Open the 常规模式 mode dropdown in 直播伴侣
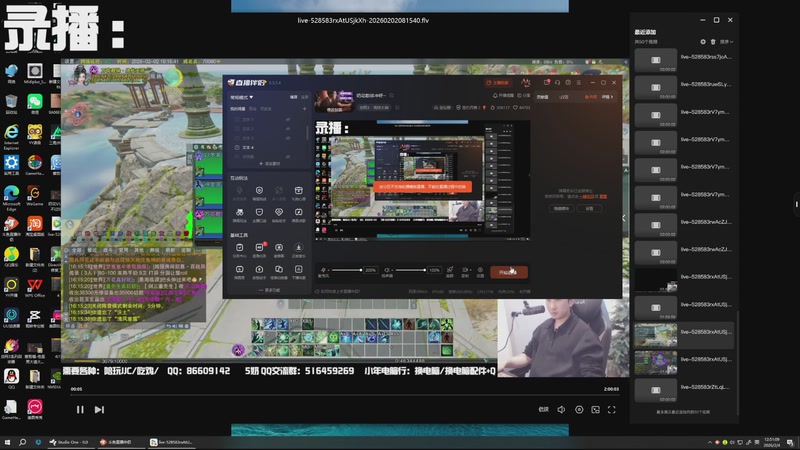800x450 pixels. coord(242,97)
